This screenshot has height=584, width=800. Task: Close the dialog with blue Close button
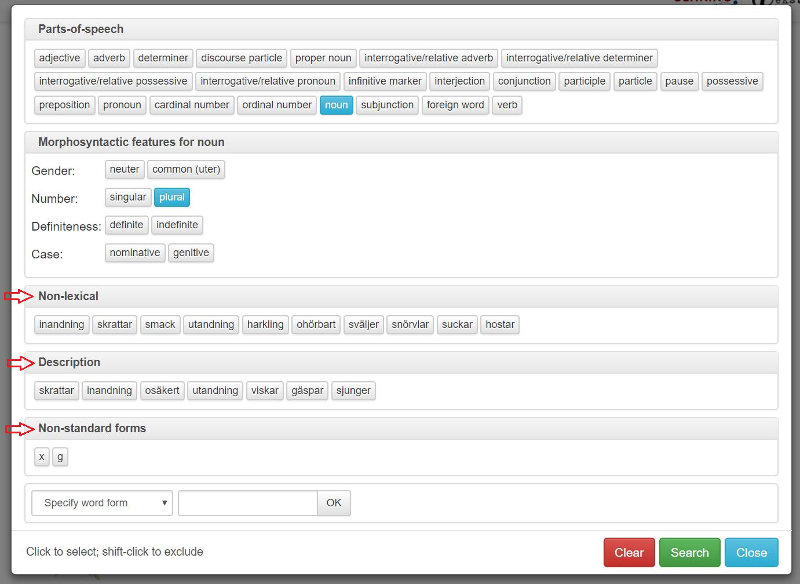click(x=751, y=552)
